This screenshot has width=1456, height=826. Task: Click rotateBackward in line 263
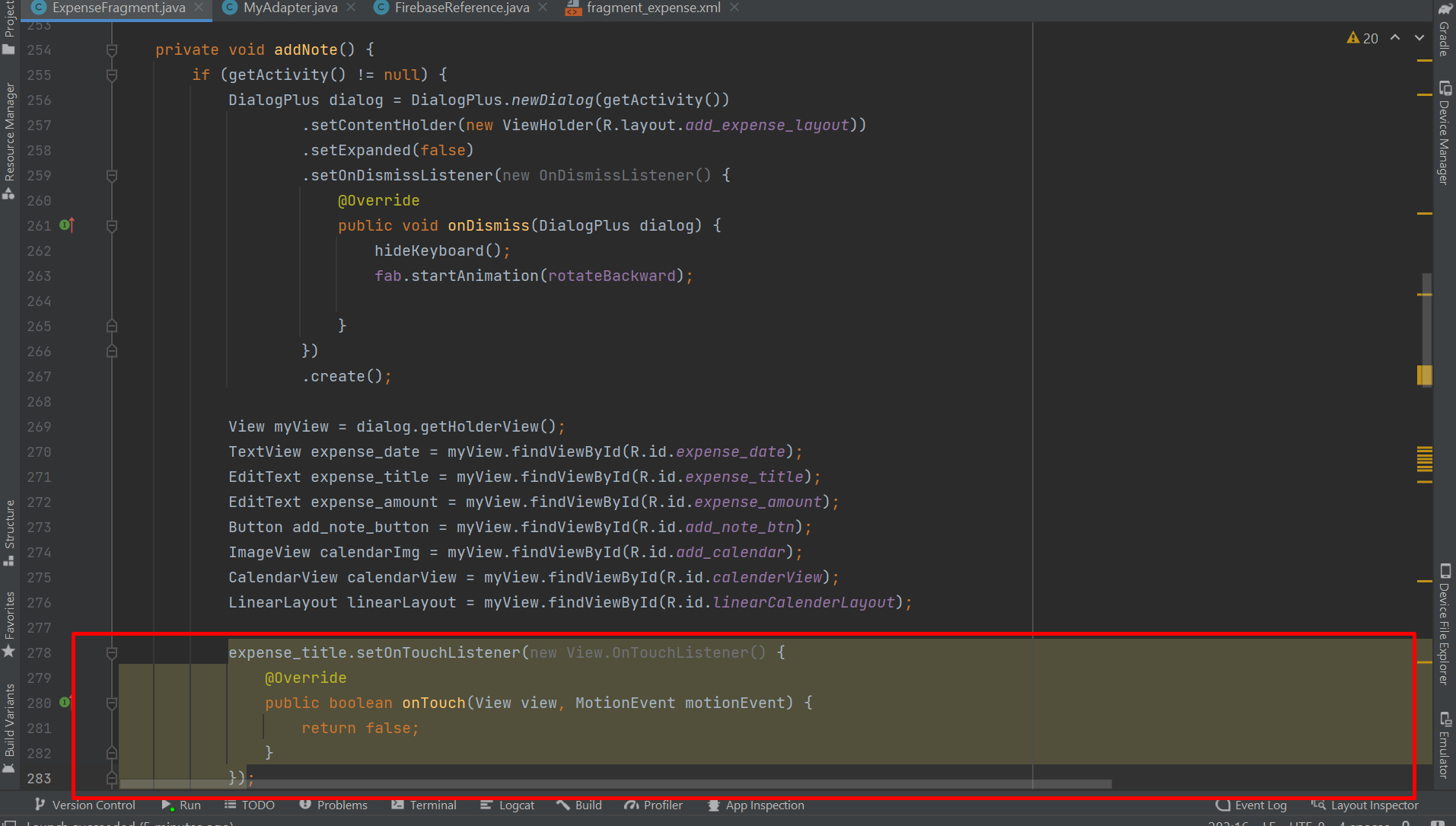point(611,276)
